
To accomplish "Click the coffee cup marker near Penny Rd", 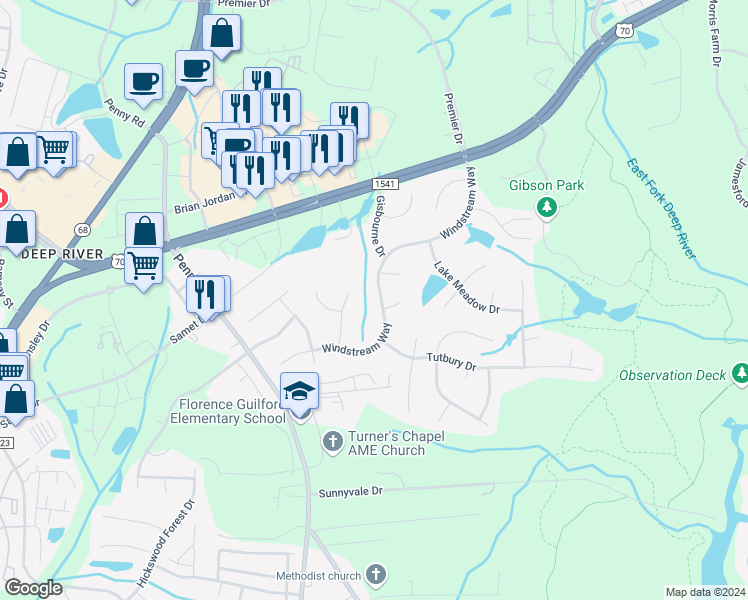I will click(143, 83).
